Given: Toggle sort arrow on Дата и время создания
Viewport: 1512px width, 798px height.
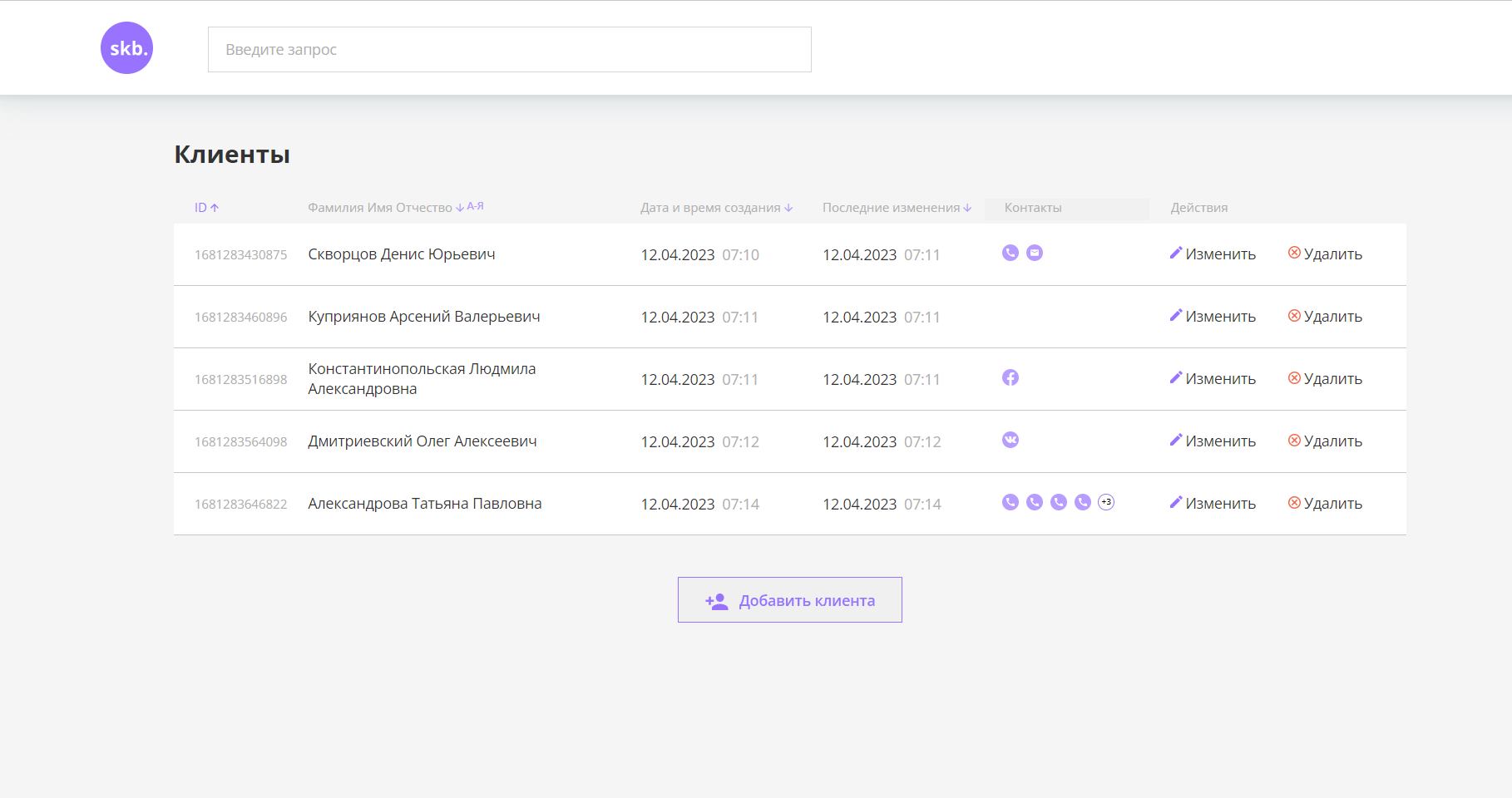Looking at the screenshot, I should 788,208.
